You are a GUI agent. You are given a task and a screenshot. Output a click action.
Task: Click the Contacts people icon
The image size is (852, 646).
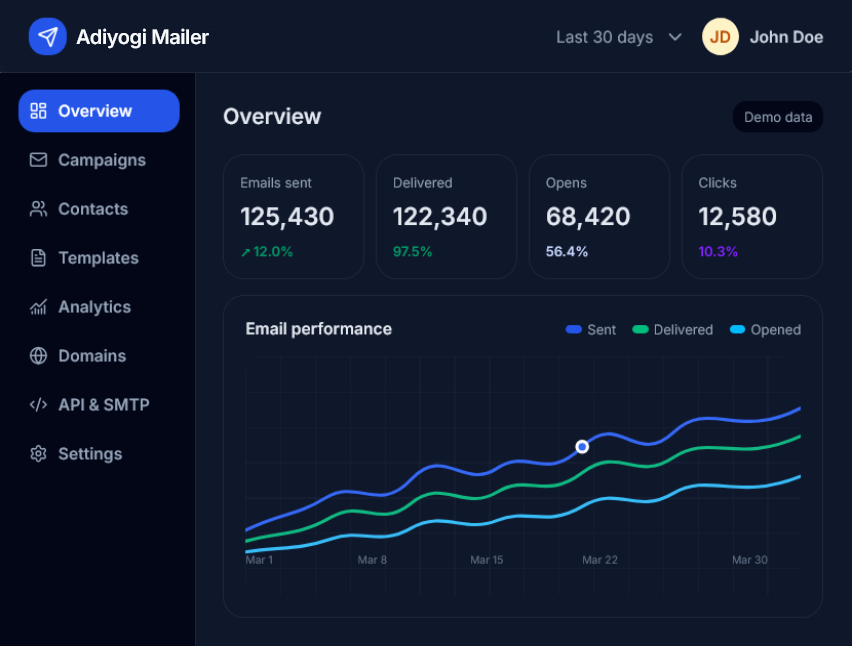point(38,209)
